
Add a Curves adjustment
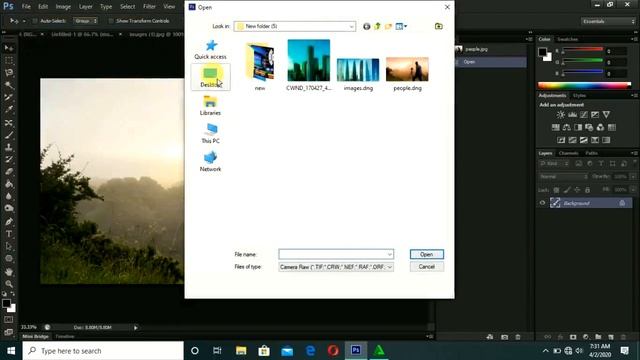point(584,115)
